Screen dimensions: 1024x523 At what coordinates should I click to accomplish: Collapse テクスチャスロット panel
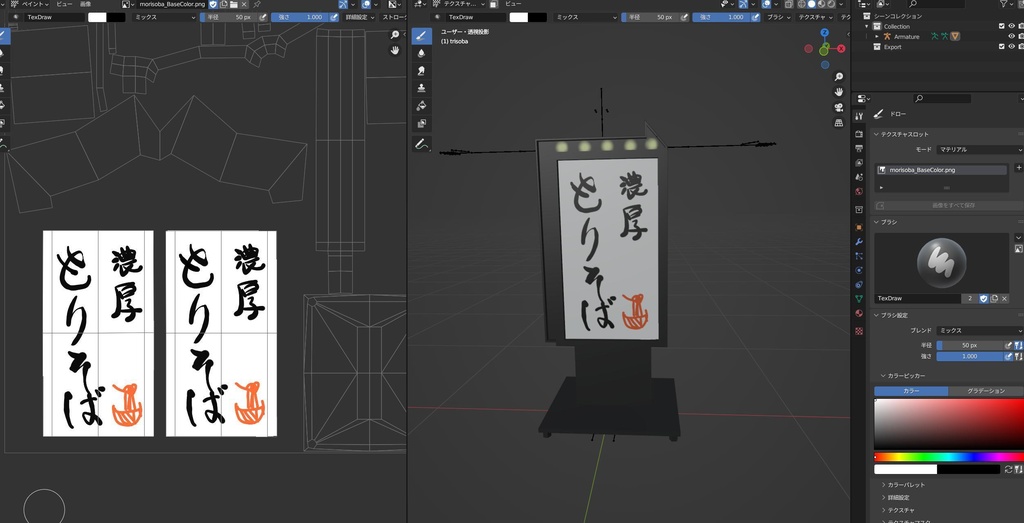click(901, 134)
